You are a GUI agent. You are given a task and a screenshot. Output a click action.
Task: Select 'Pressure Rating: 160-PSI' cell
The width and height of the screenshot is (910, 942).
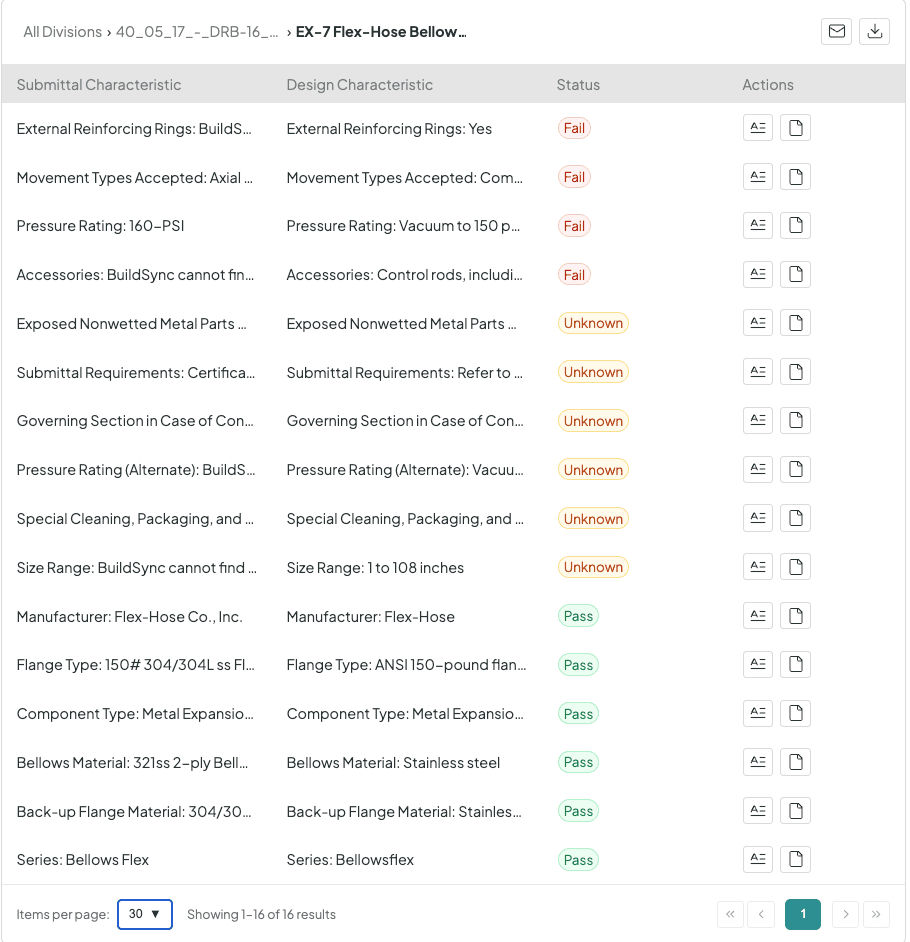coord(100,226)
